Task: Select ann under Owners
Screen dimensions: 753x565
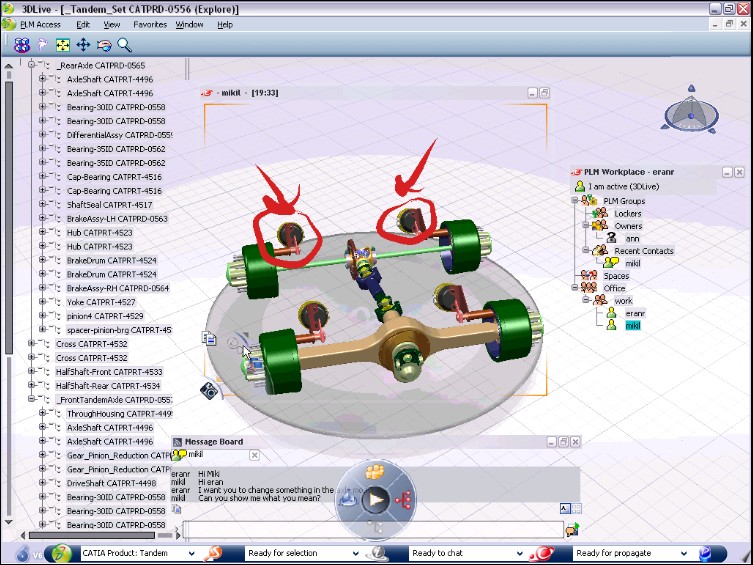Action: [x=632, y=239]
